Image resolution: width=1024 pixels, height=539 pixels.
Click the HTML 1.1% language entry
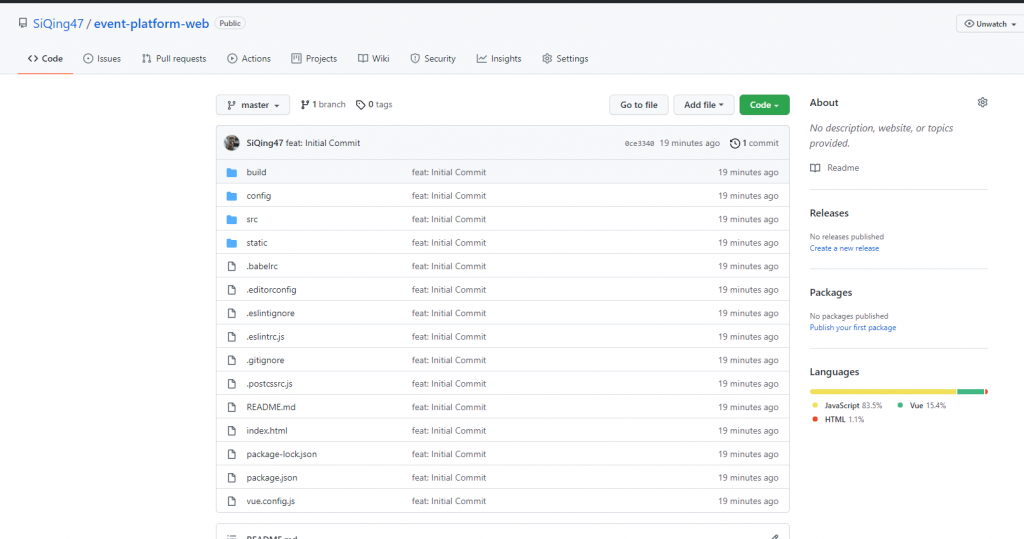(838, 419)
